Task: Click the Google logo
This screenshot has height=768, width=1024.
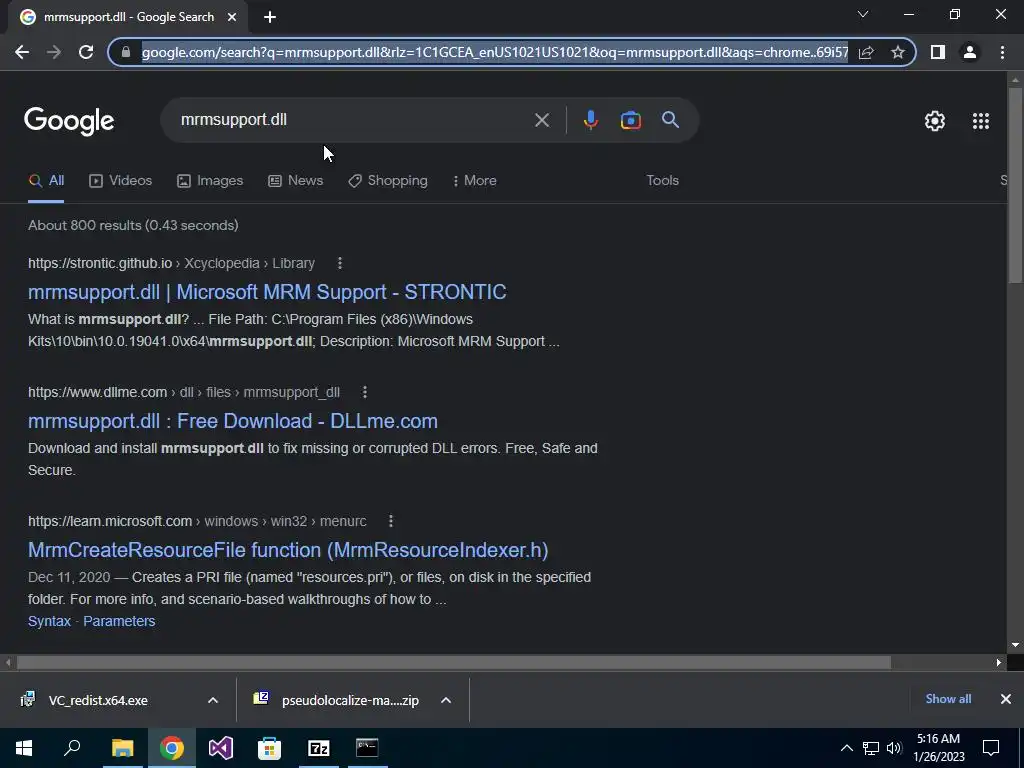Action: (69, 121)
